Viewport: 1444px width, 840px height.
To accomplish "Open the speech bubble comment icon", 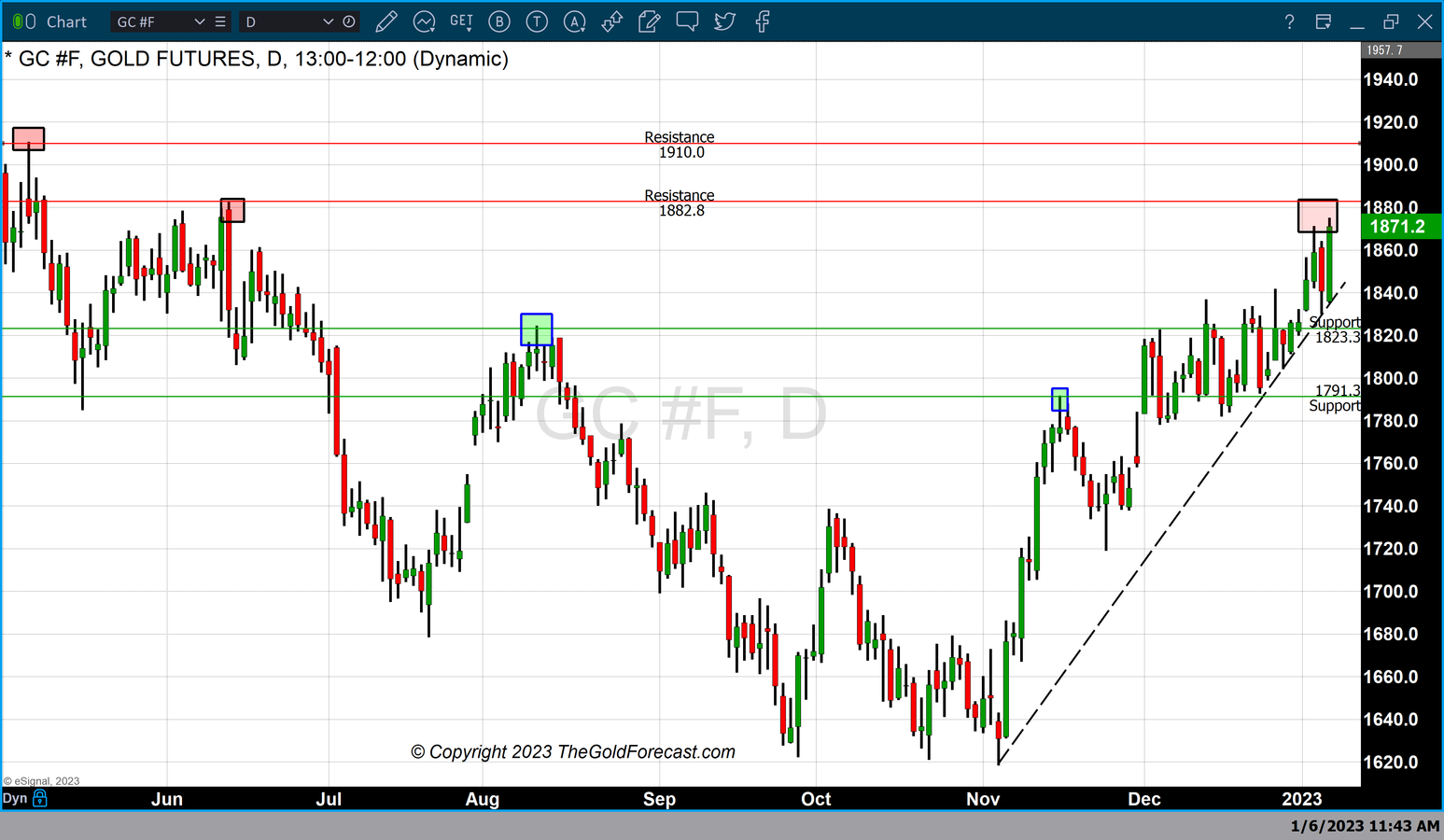I will coord(687,21).
